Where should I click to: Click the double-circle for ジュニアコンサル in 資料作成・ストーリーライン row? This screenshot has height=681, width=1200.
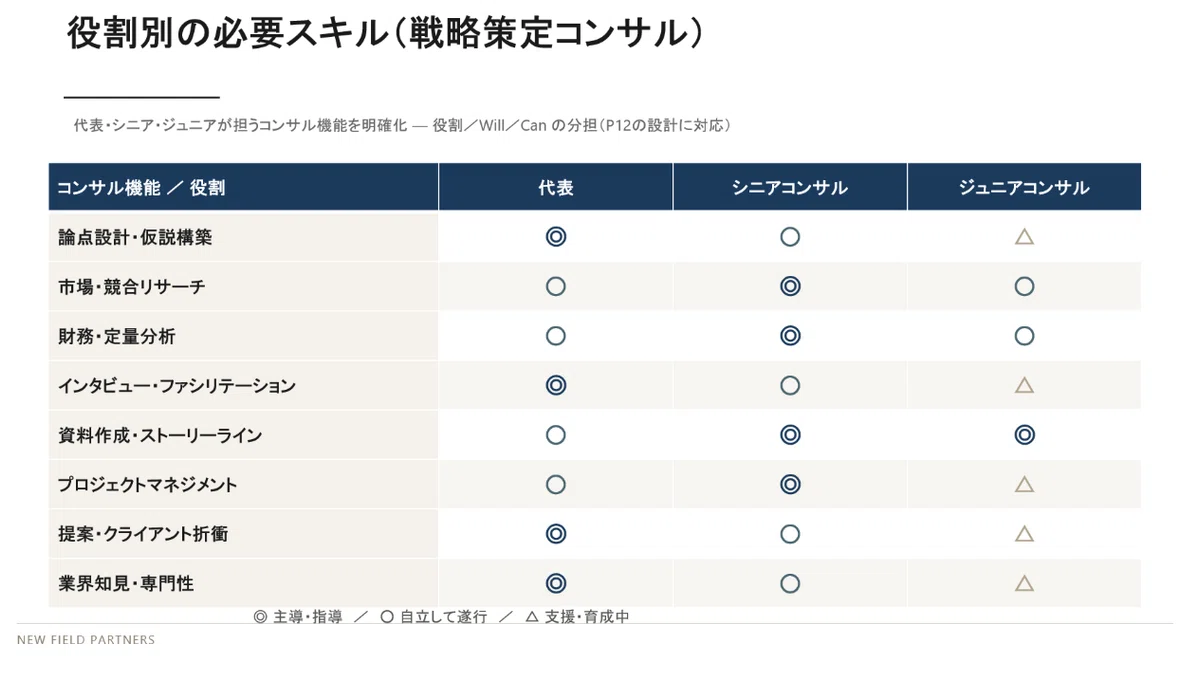click(1024, 435)
